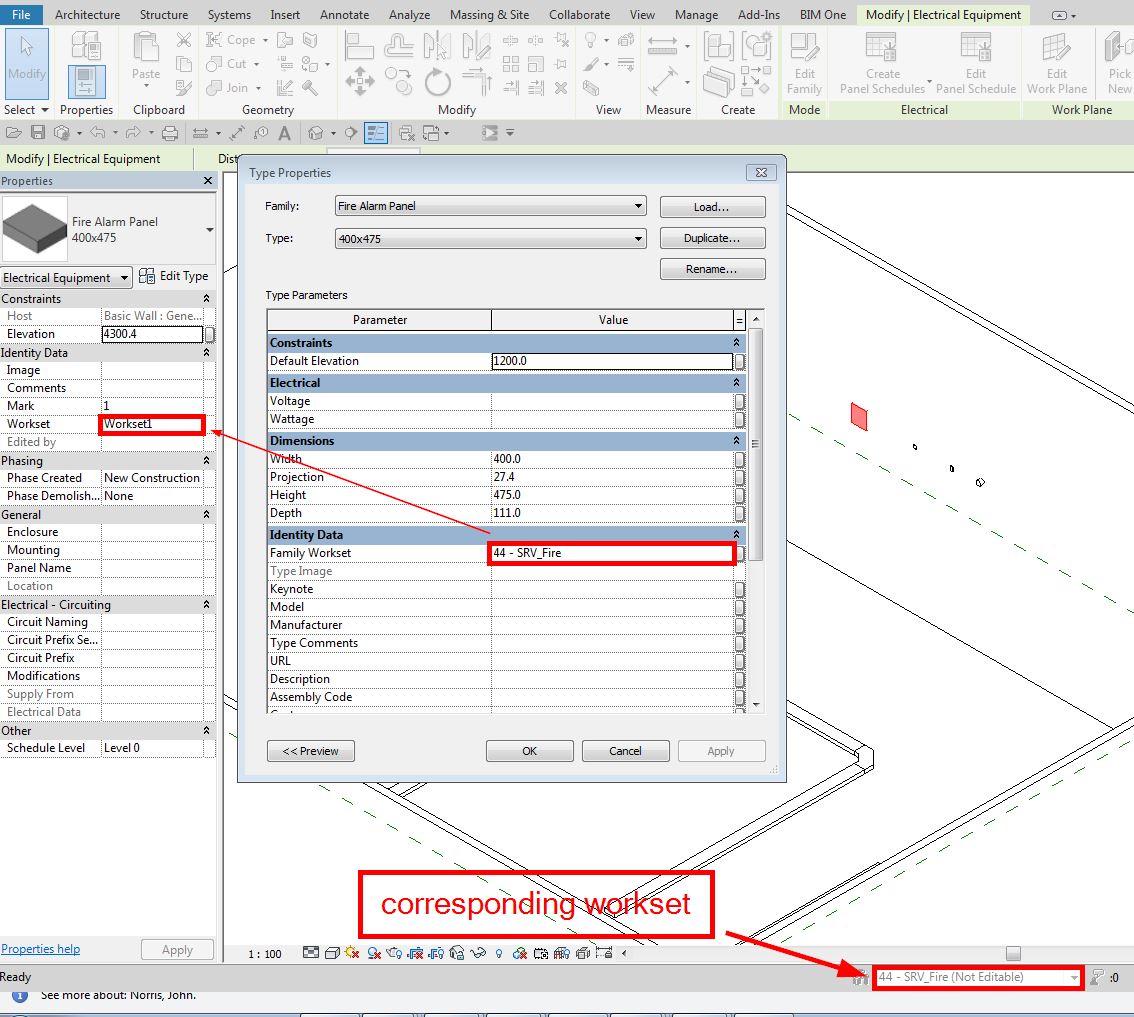Click the Print icon in quick access toolbar

pyautogui.click(x=170, y=133)
